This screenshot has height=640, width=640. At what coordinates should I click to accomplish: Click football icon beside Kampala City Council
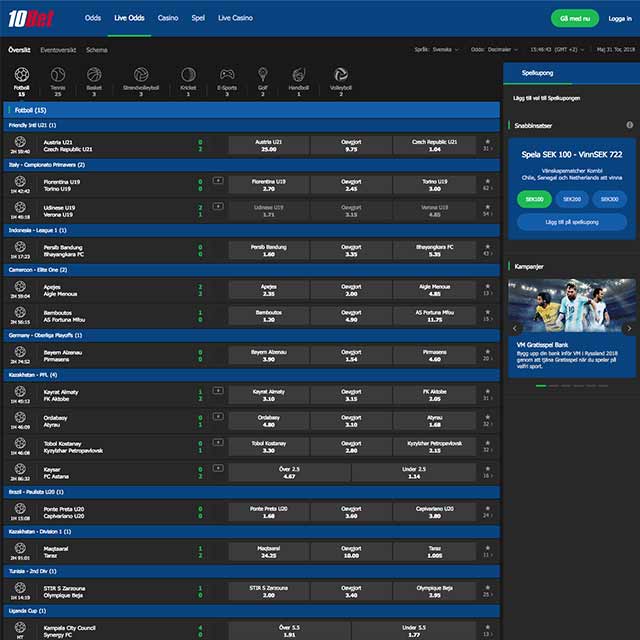click(x=20, y=627)
